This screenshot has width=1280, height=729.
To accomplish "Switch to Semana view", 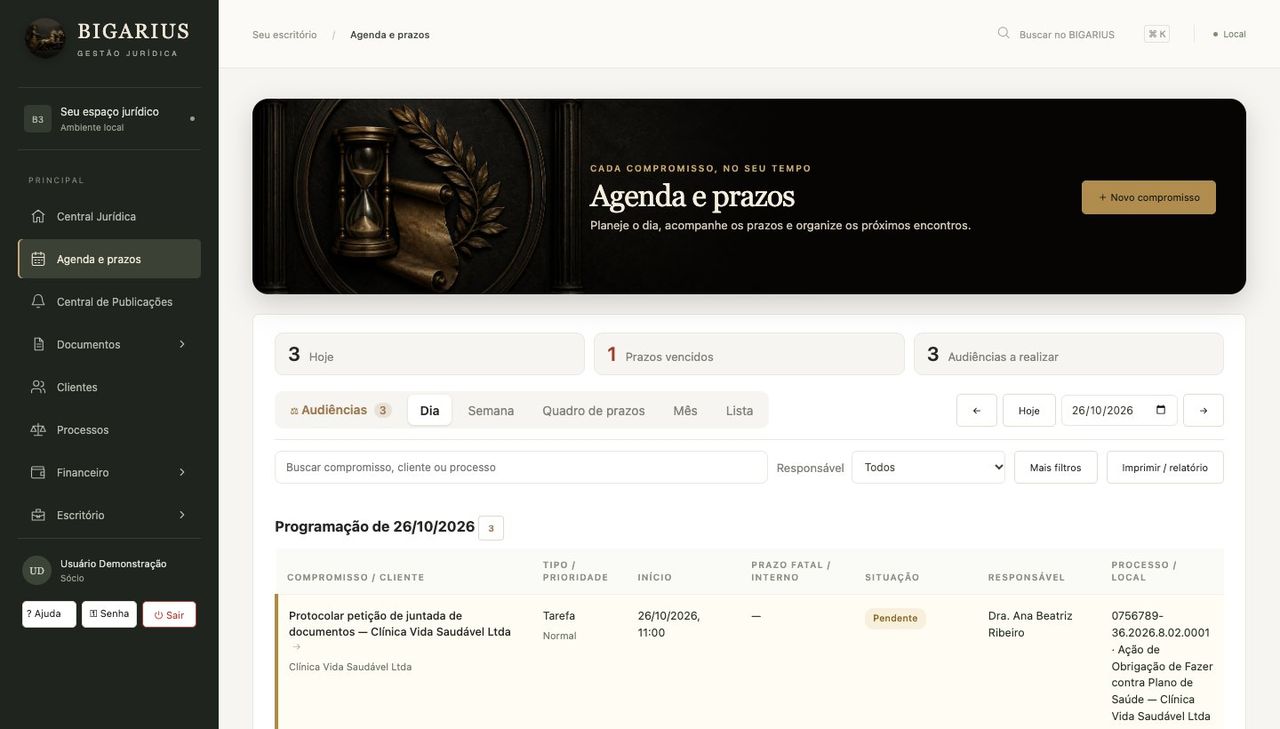I will tap(491, 410).
